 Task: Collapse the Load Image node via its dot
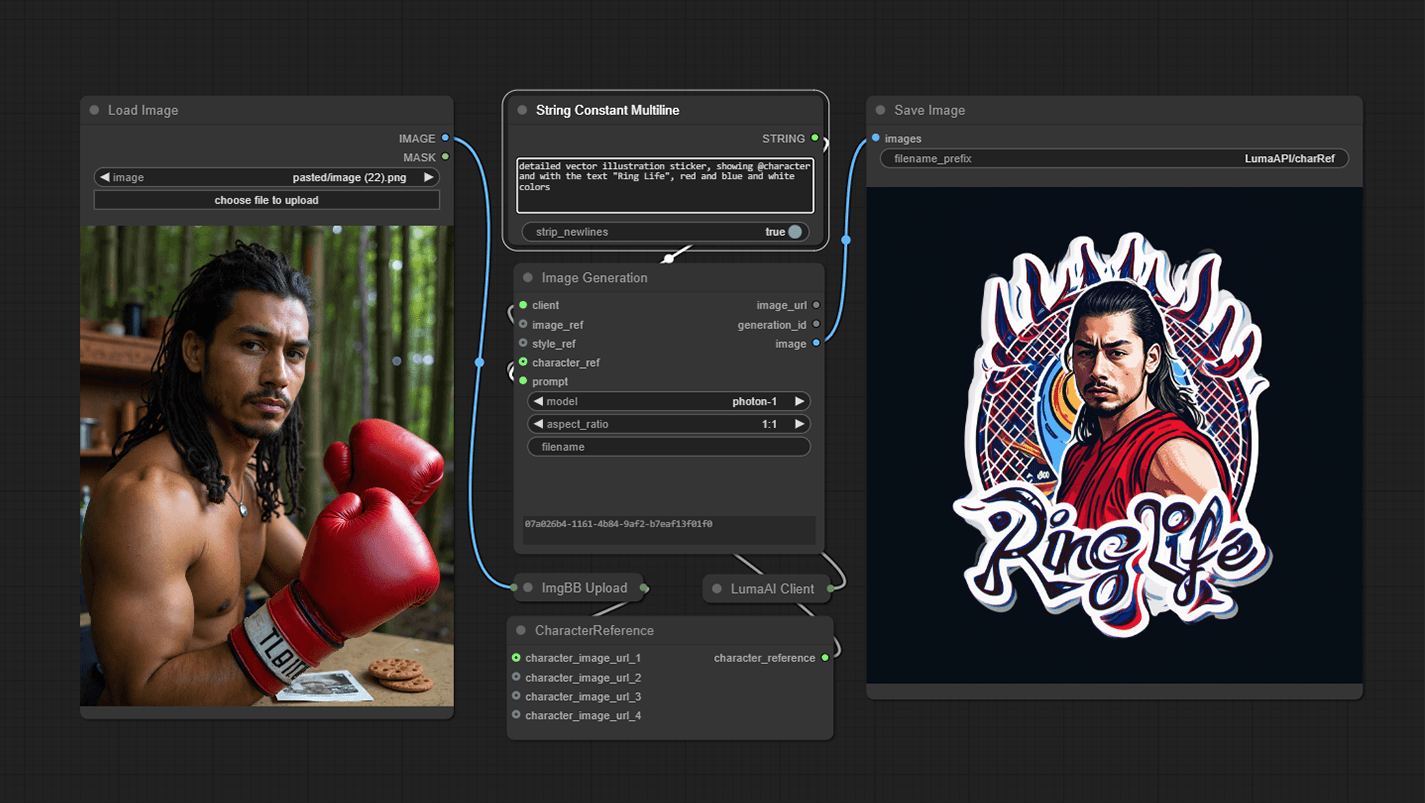coord(94,111)
